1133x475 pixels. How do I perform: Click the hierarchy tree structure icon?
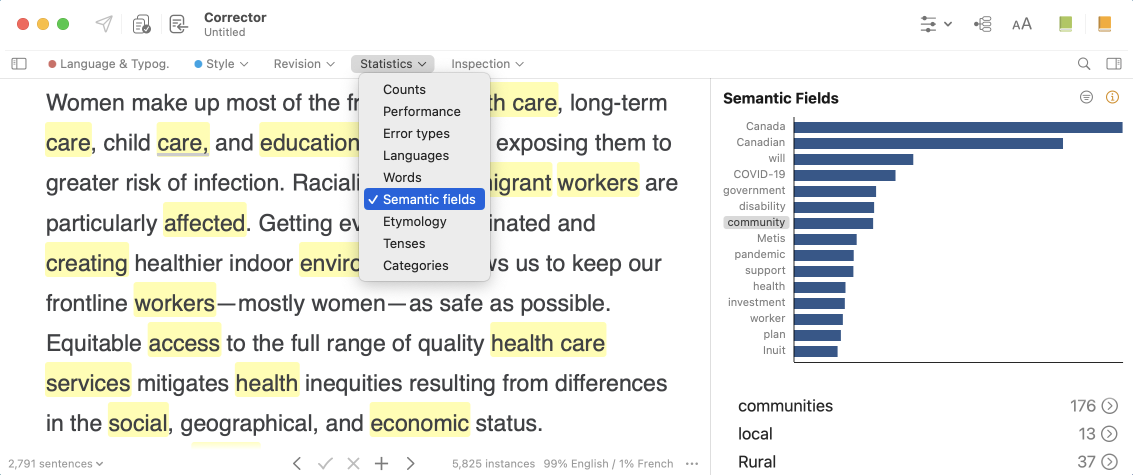point(983,24)
